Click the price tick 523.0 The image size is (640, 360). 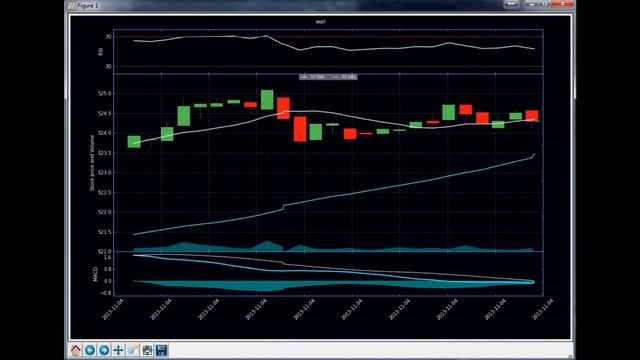click(104, 173)
